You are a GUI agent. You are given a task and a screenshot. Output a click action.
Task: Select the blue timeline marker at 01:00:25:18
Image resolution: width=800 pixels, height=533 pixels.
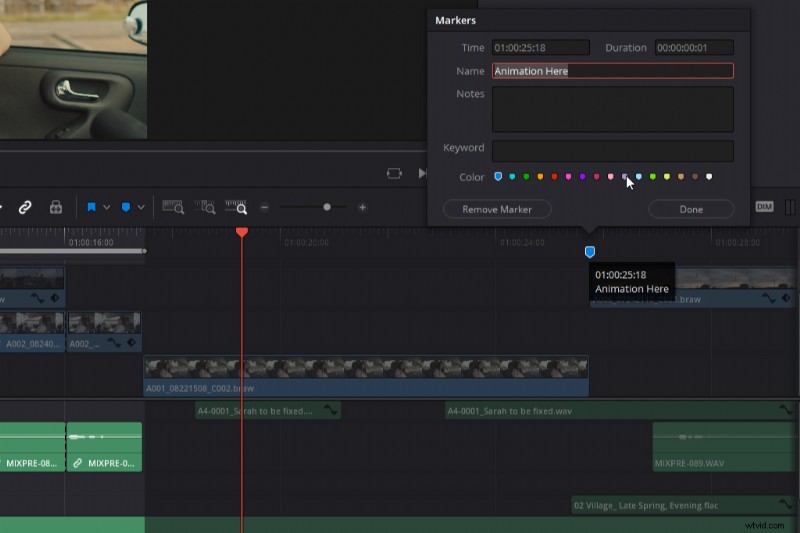point(590,251)
